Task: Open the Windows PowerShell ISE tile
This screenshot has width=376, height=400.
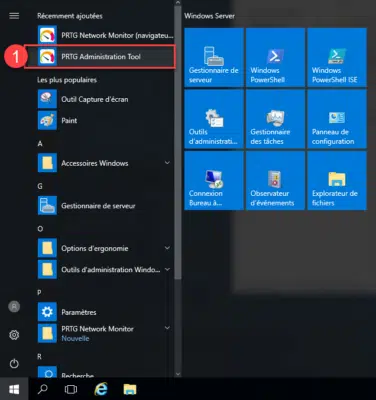Action: (x=337, y=57)
